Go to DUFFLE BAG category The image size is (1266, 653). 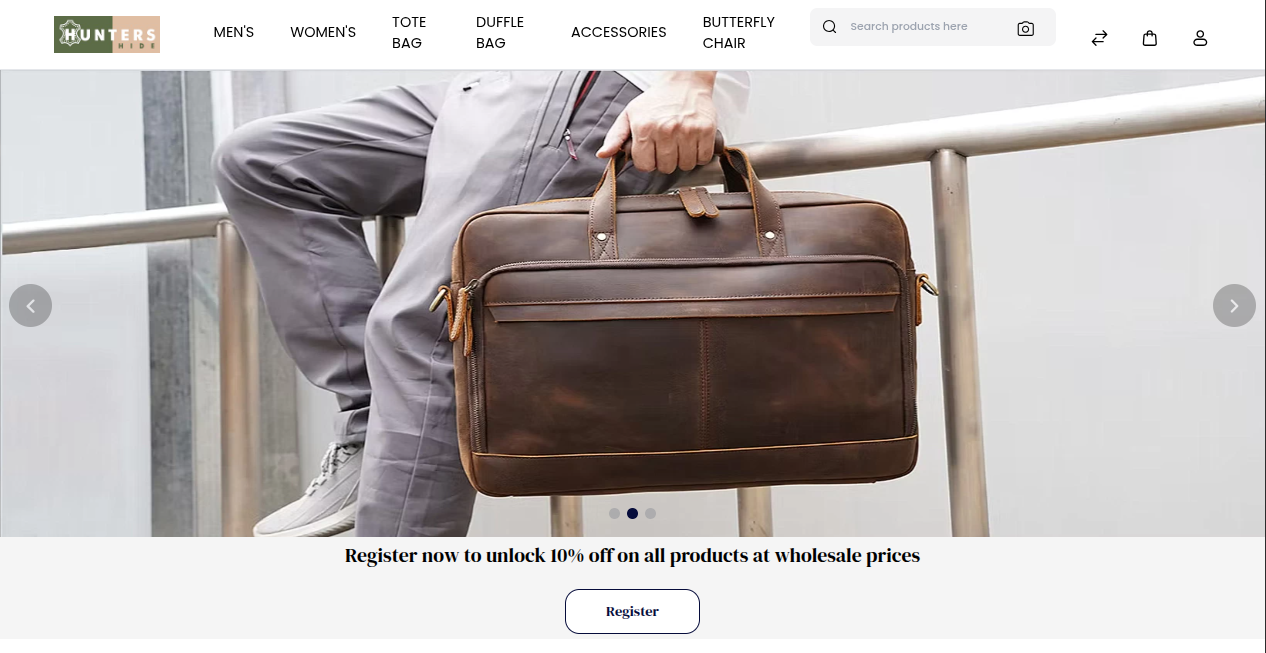500,32
